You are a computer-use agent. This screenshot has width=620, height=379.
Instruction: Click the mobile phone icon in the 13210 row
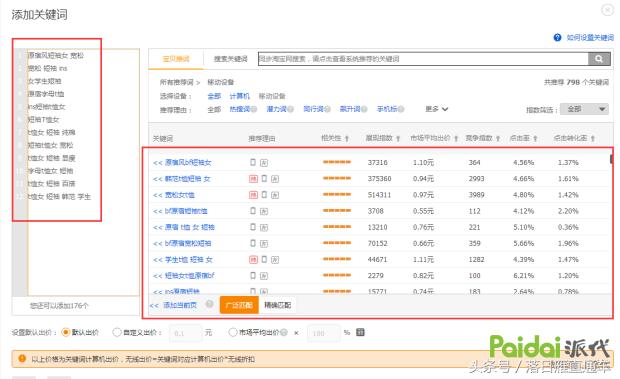tap(253, 227)
